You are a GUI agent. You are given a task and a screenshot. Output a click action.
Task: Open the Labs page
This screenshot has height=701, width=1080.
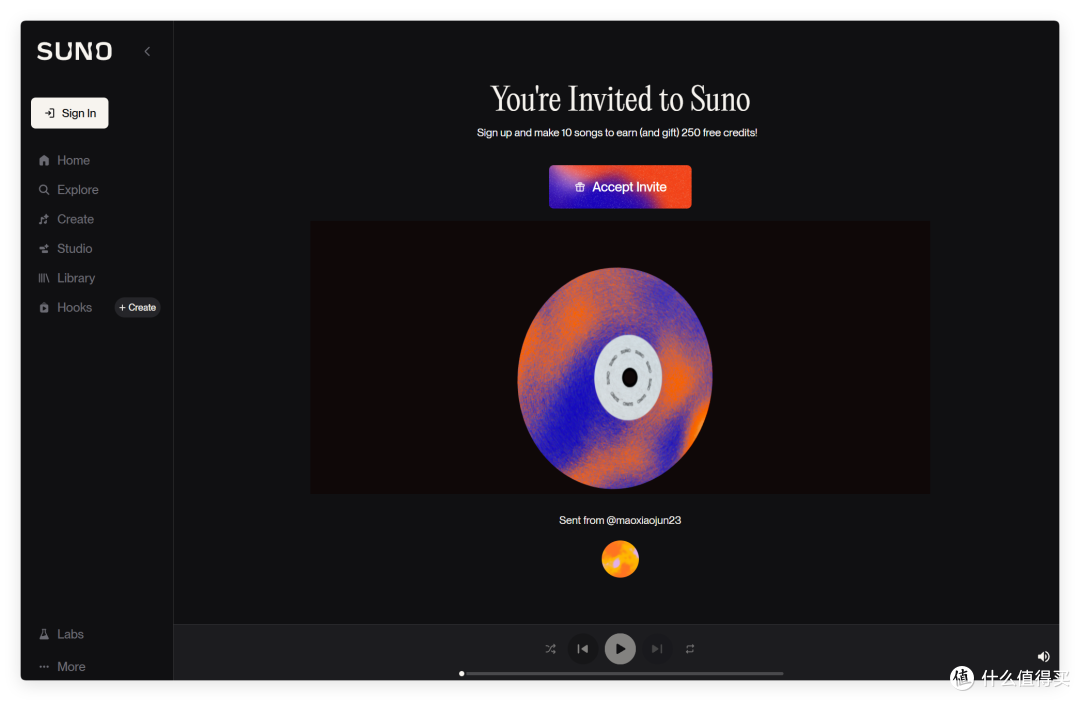point(70,634)
